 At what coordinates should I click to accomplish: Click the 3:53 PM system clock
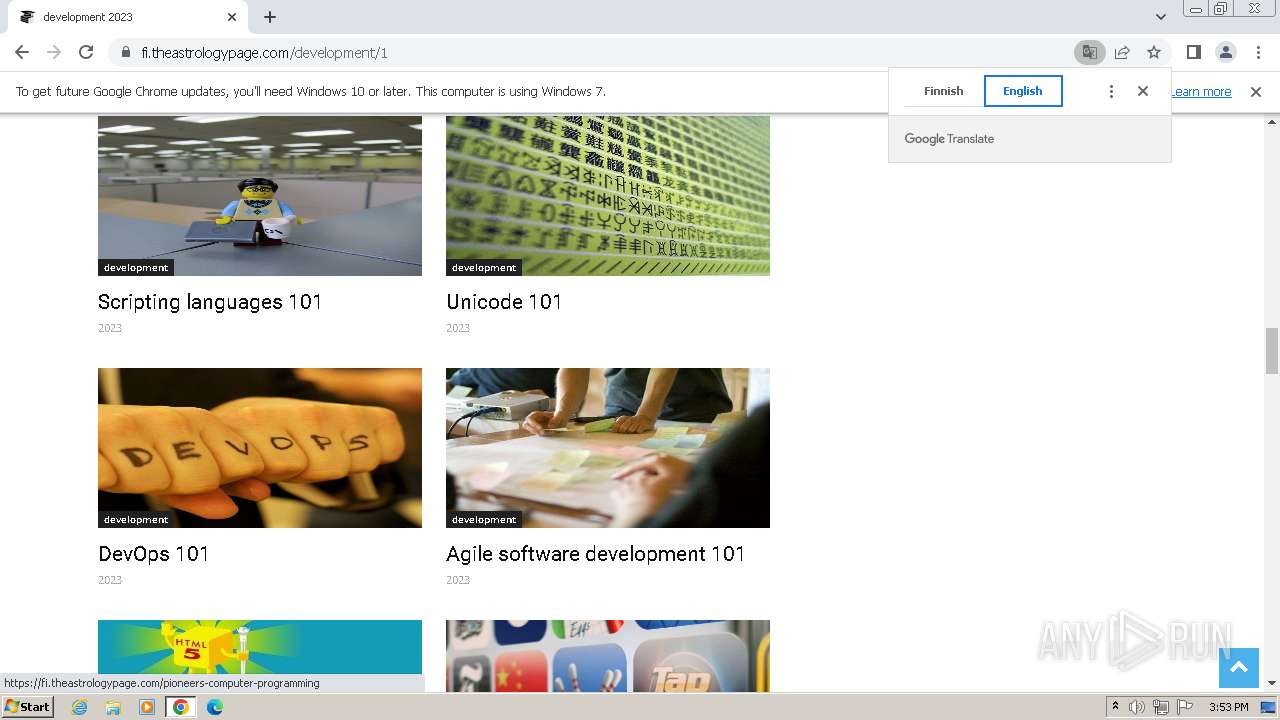click(x=1228, y=707)
